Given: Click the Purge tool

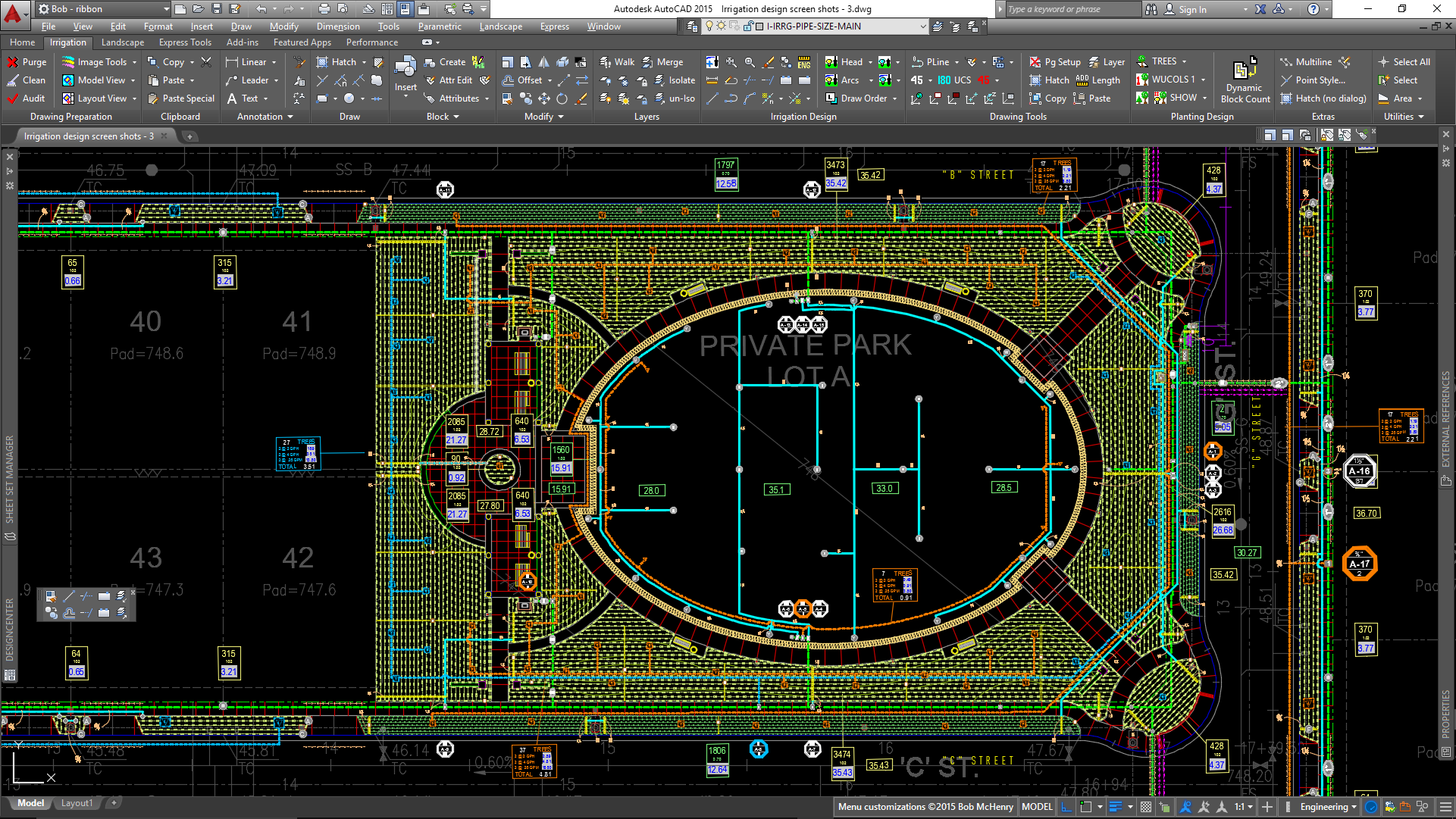Looking at the screenshot, I should point(27,62).
